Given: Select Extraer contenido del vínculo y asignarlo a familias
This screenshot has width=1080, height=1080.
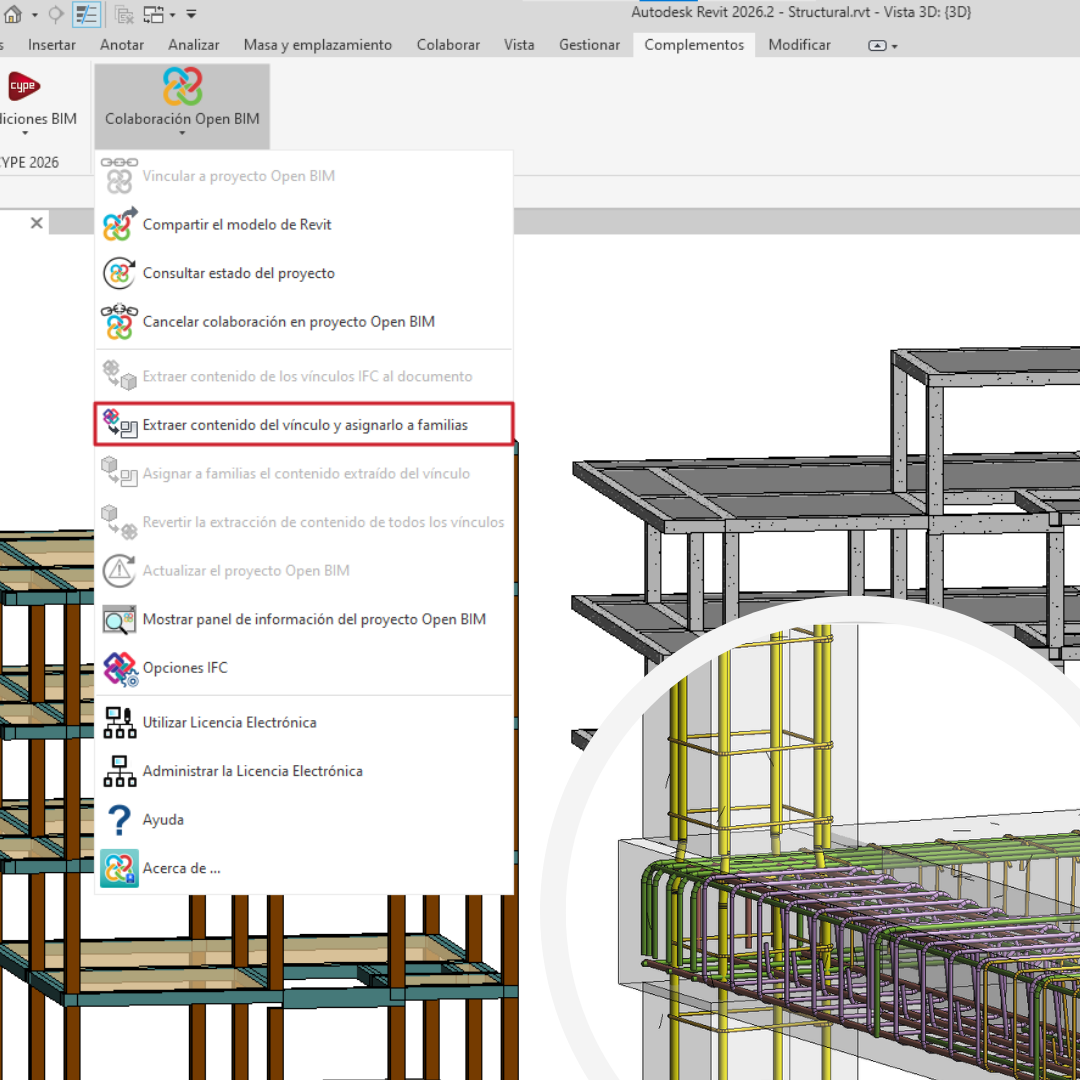Looking at the screenshot, I should (305, 425).
